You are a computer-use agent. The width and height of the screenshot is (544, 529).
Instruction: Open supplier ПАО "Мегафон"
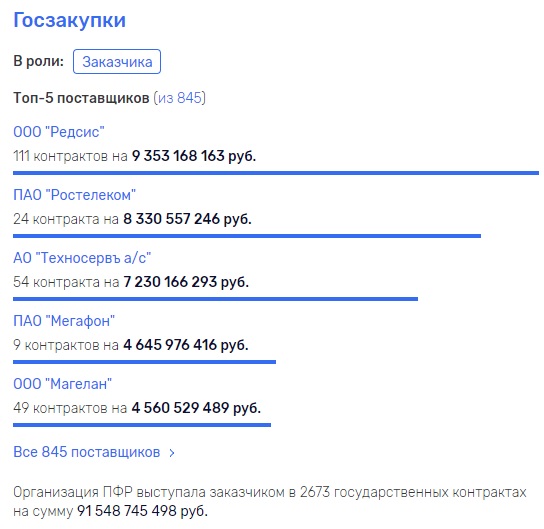(64, 321)
